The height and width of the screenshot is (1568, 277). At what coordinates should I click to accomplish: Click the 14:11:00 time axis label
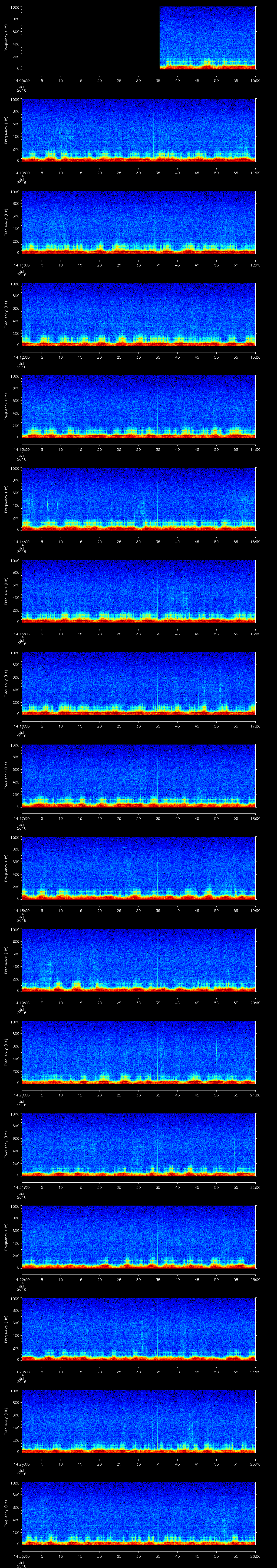21,265
